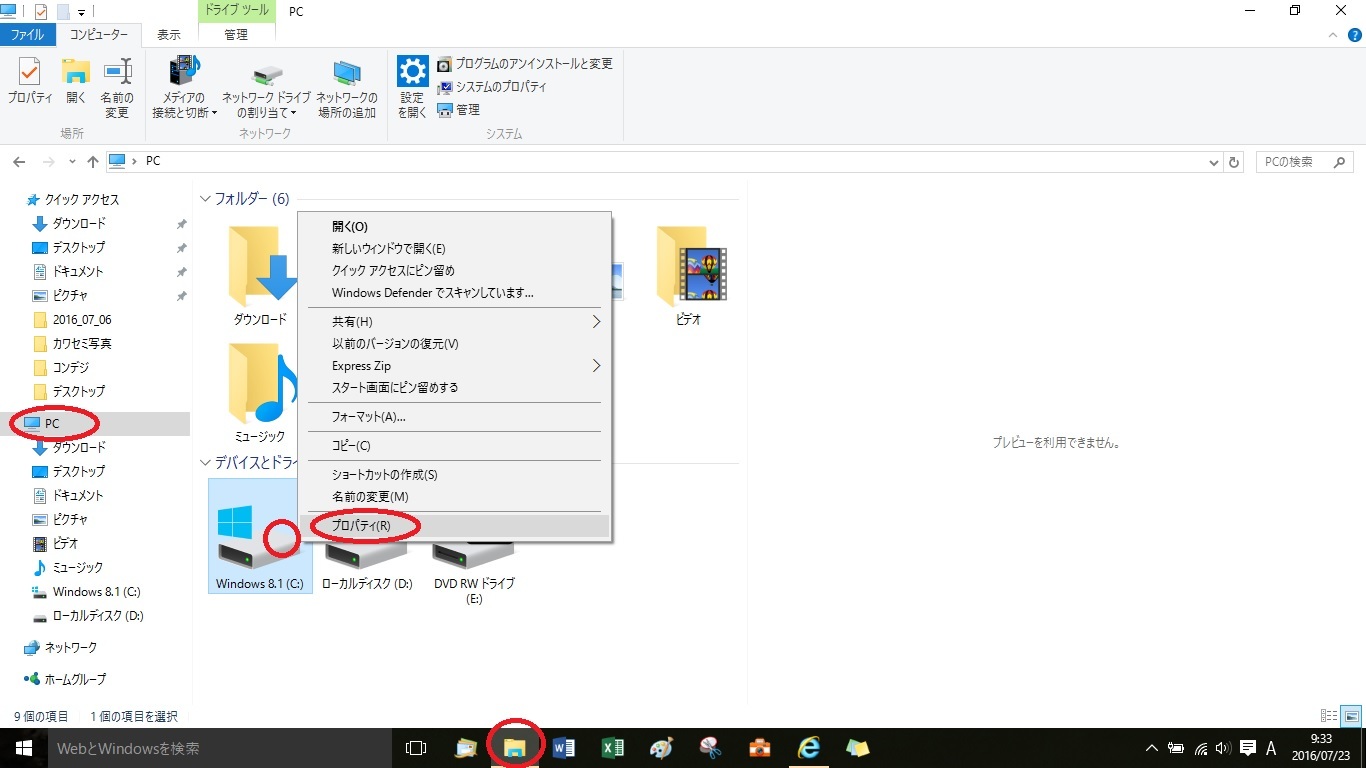Screen dimensions: 1366x768
Task: Open the address bar history dropdown
Action: pos(1214,162)
